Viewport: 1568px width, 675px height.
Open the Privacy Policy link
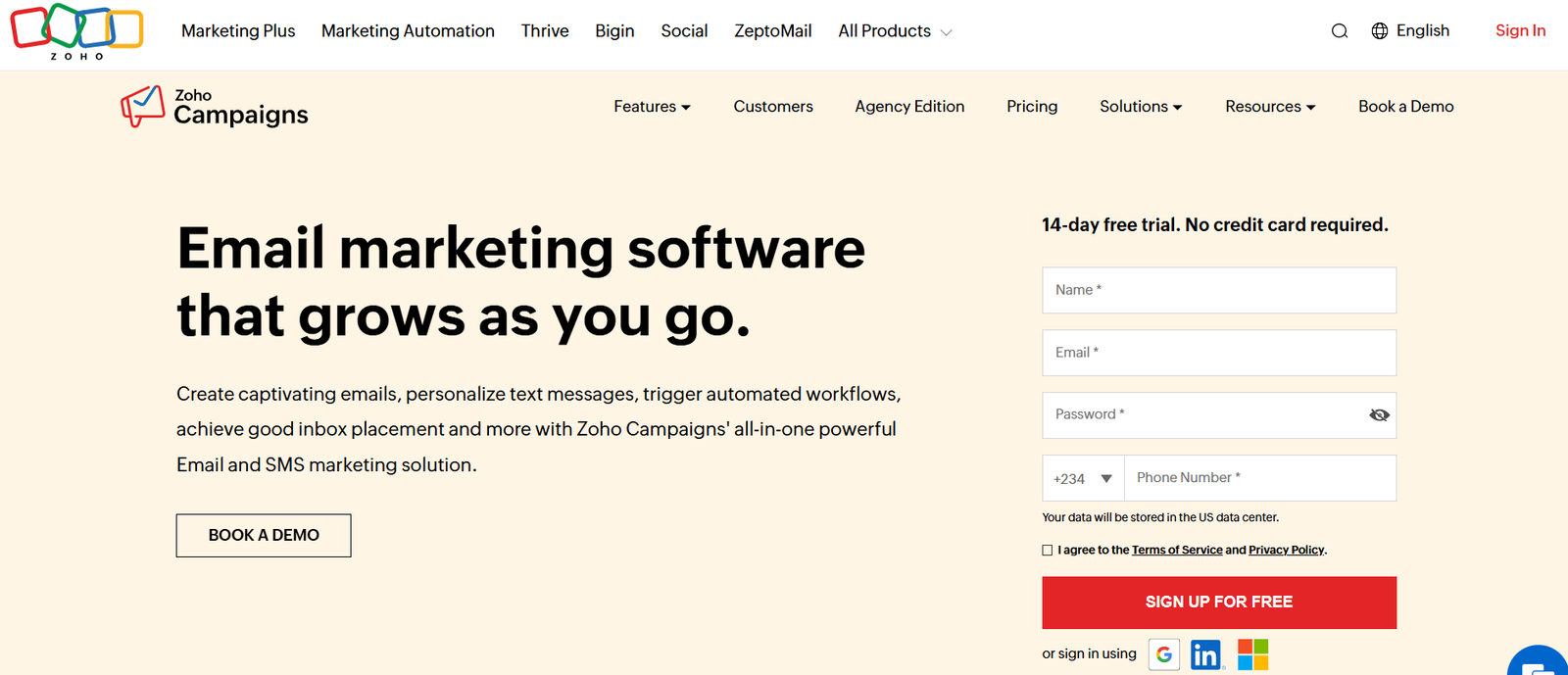pos(1285,550)
